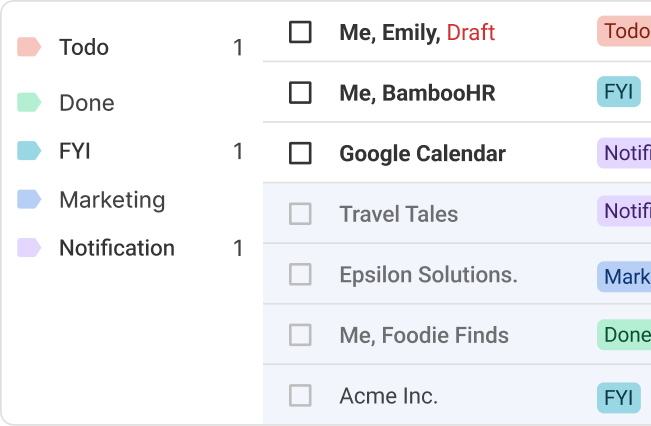Viewport: 651px width, 426px height.
Task: Open the email from Travel Tales
Action: (x=398, y=213)
